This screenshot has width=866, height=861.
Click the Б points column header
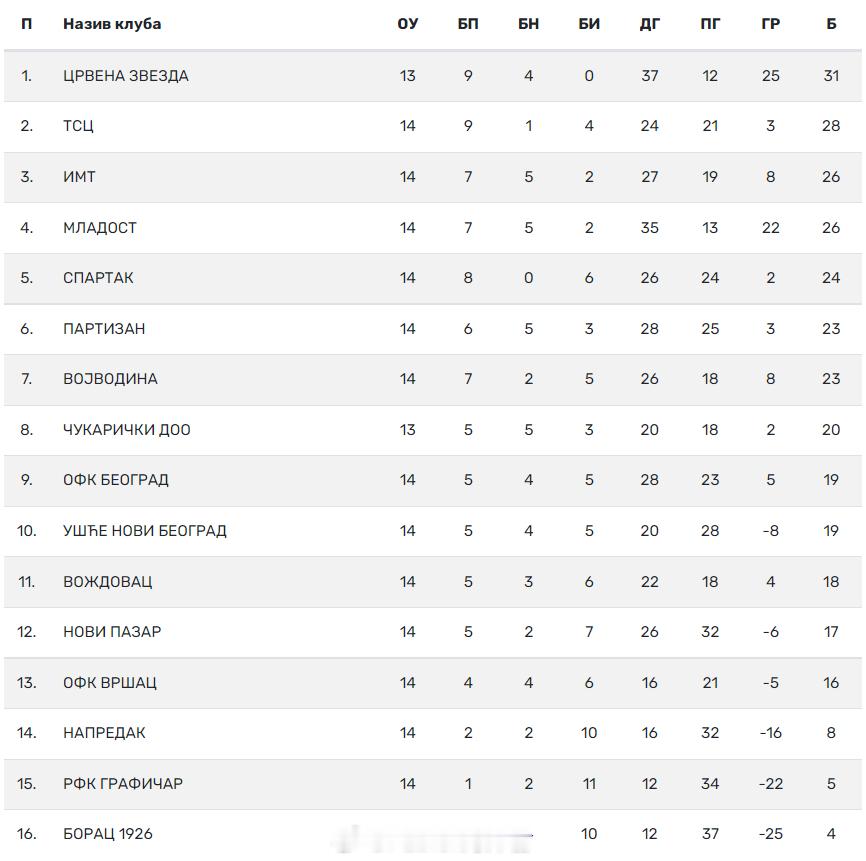[831, 24]
